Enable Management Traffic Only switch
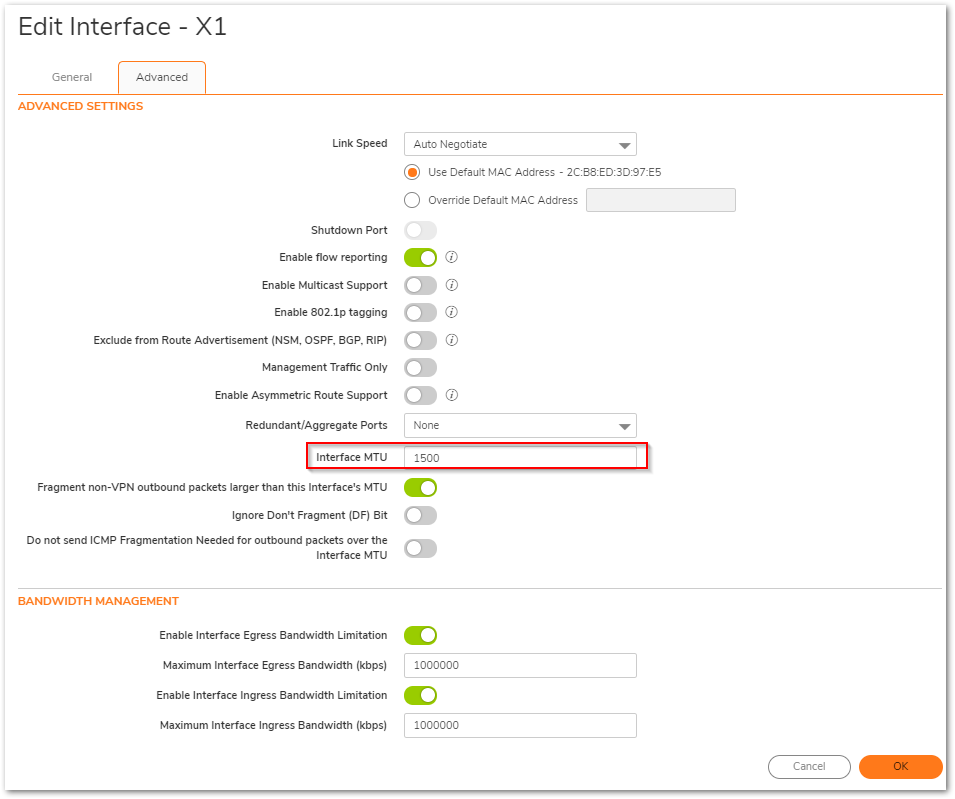Screen dimensions: 955x799 tap(420, 368)
